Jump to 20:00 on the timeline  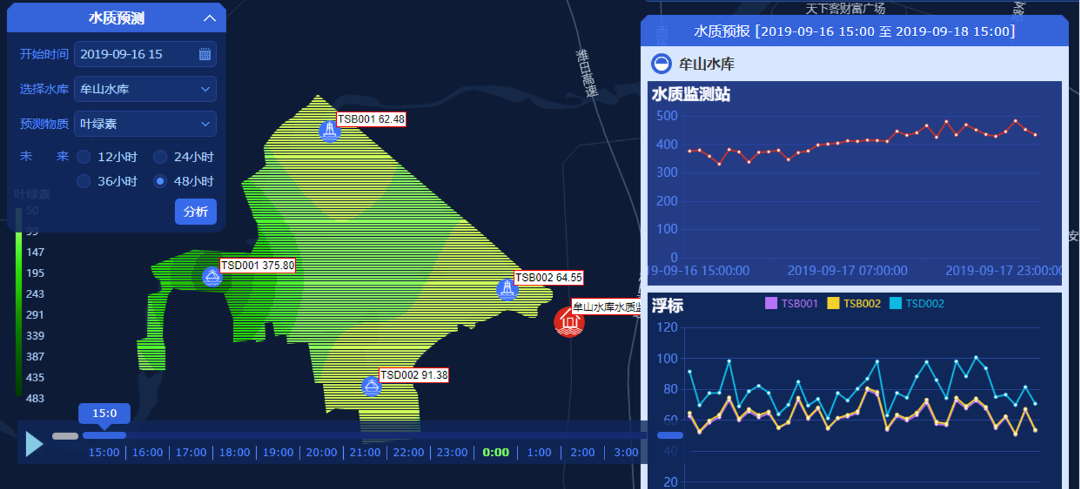click(321, 452)
